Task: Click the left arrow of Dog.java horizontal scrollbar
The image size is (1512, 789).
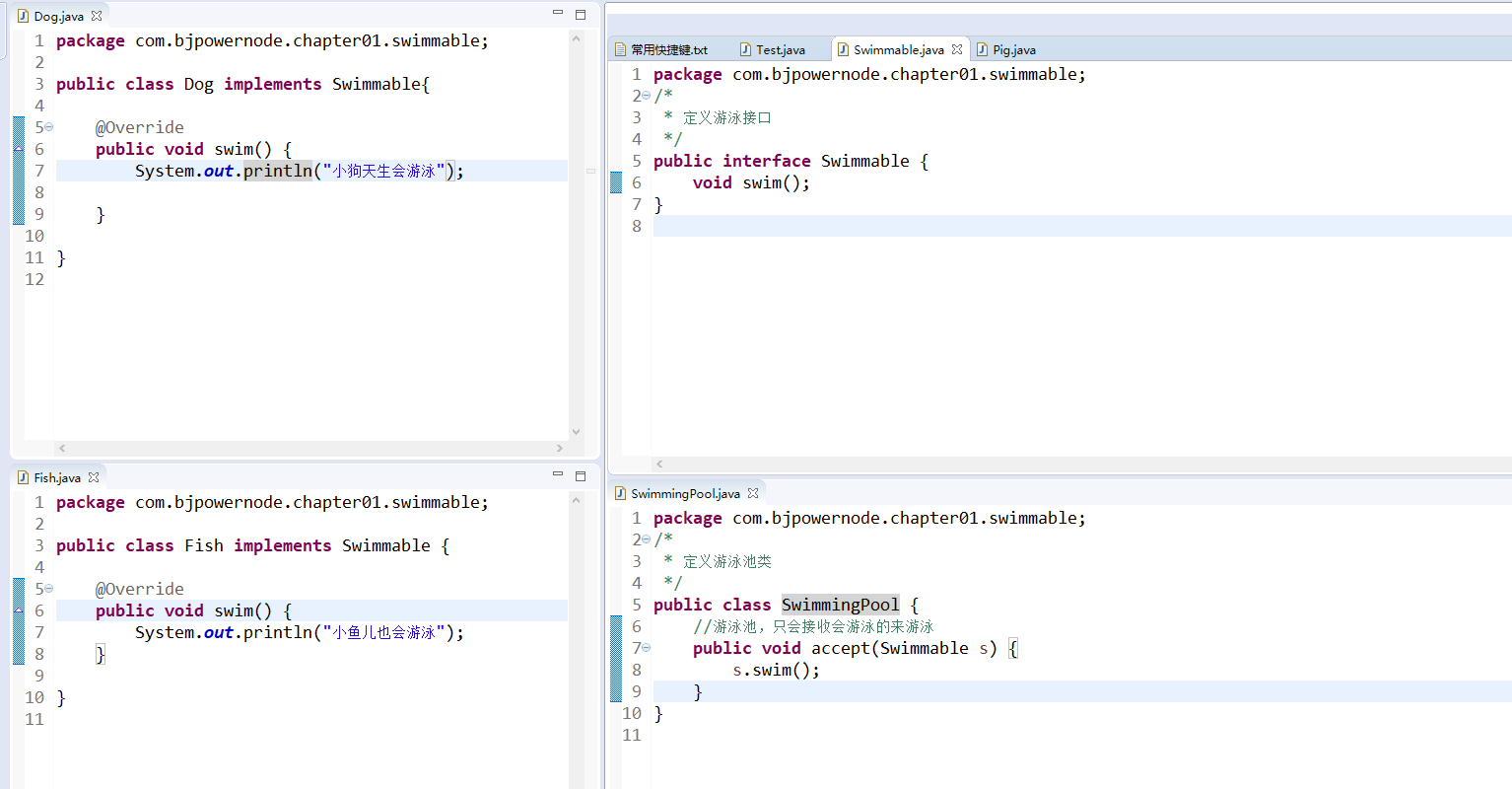Action: click(62, 448)
